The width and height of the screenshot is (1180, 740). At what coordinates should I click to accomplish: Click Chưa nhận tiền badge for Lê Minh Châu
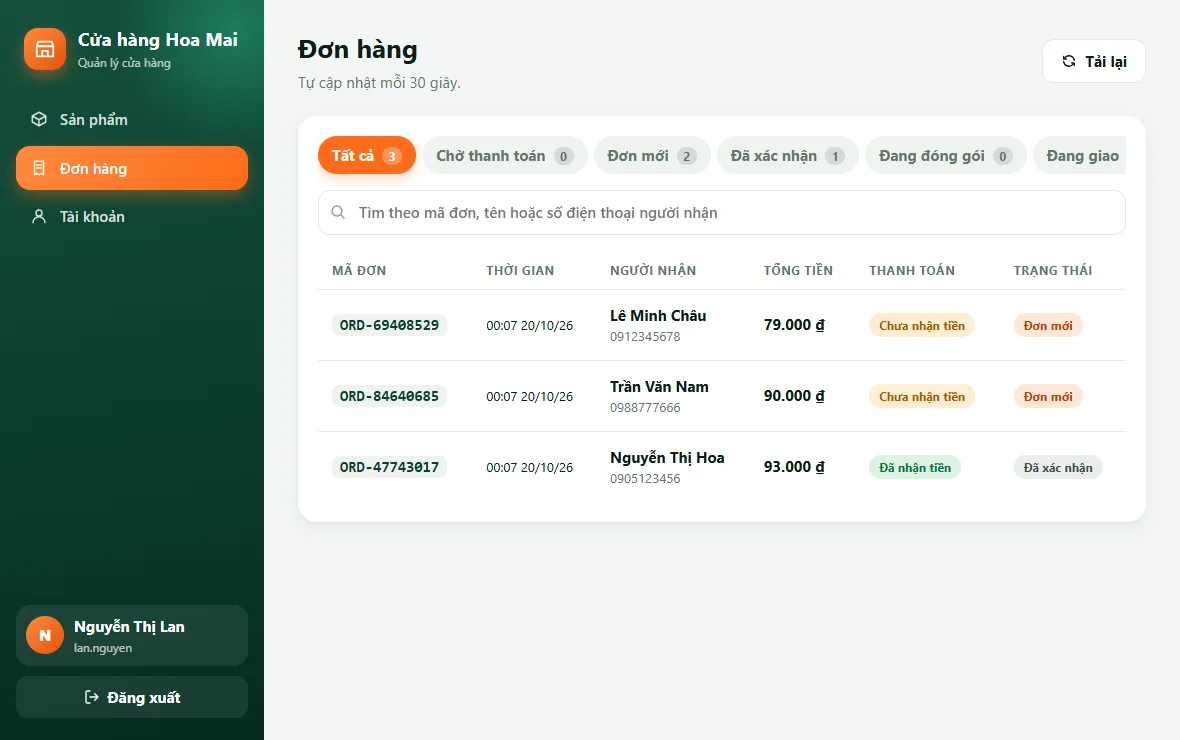point(922,325)
